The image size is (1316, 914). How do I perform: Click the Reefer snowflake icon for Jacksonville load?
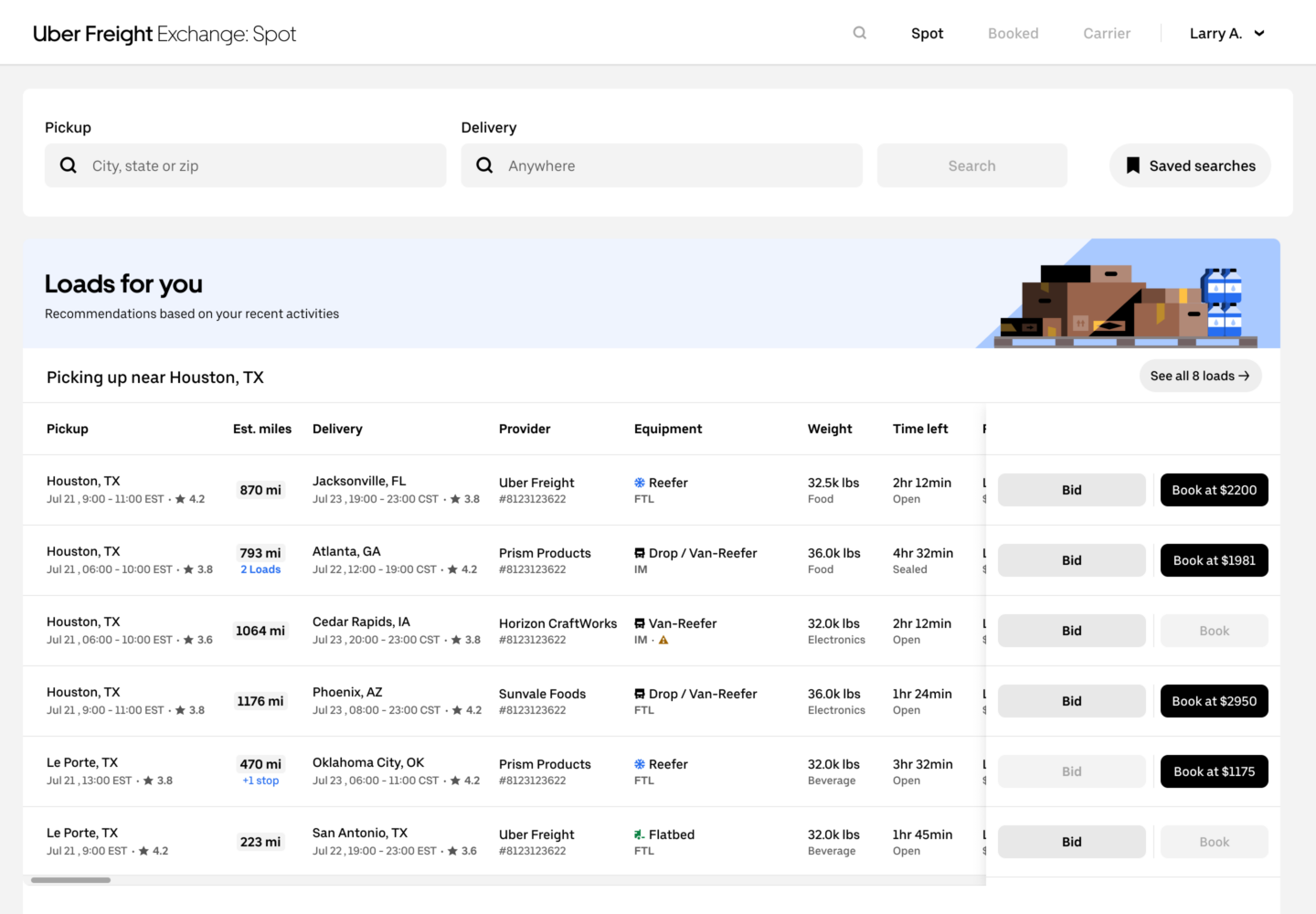[x=640, y=483]
